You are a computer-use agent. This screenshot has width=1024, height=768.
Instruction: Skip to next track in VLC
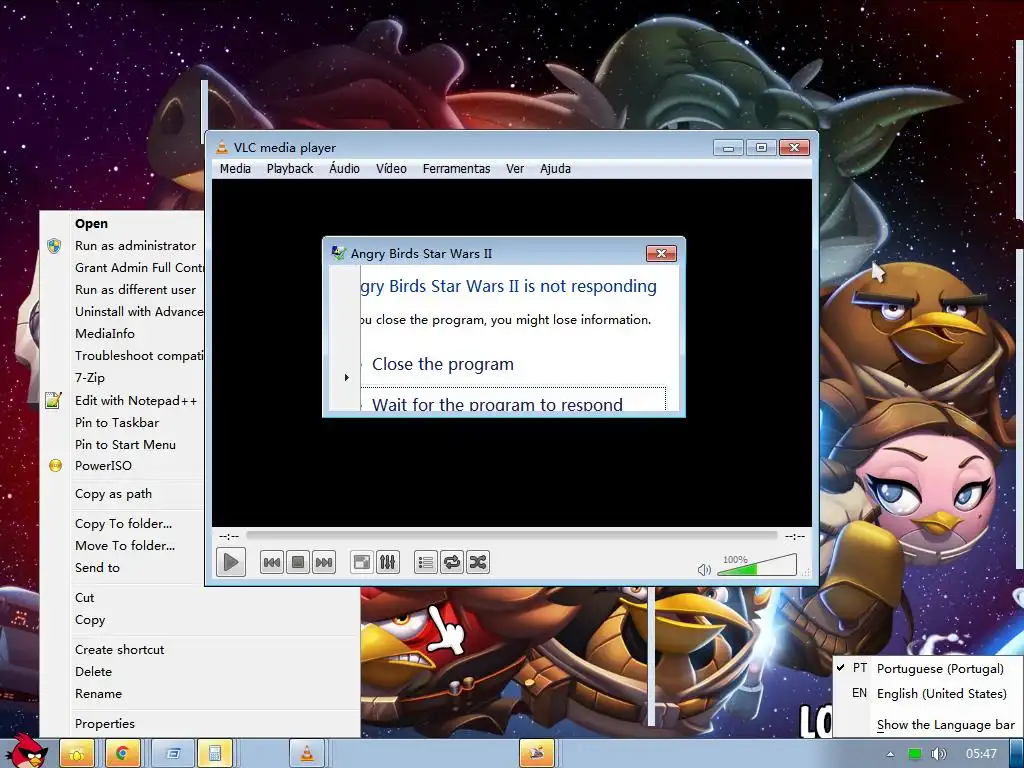(x=323, y=562)
